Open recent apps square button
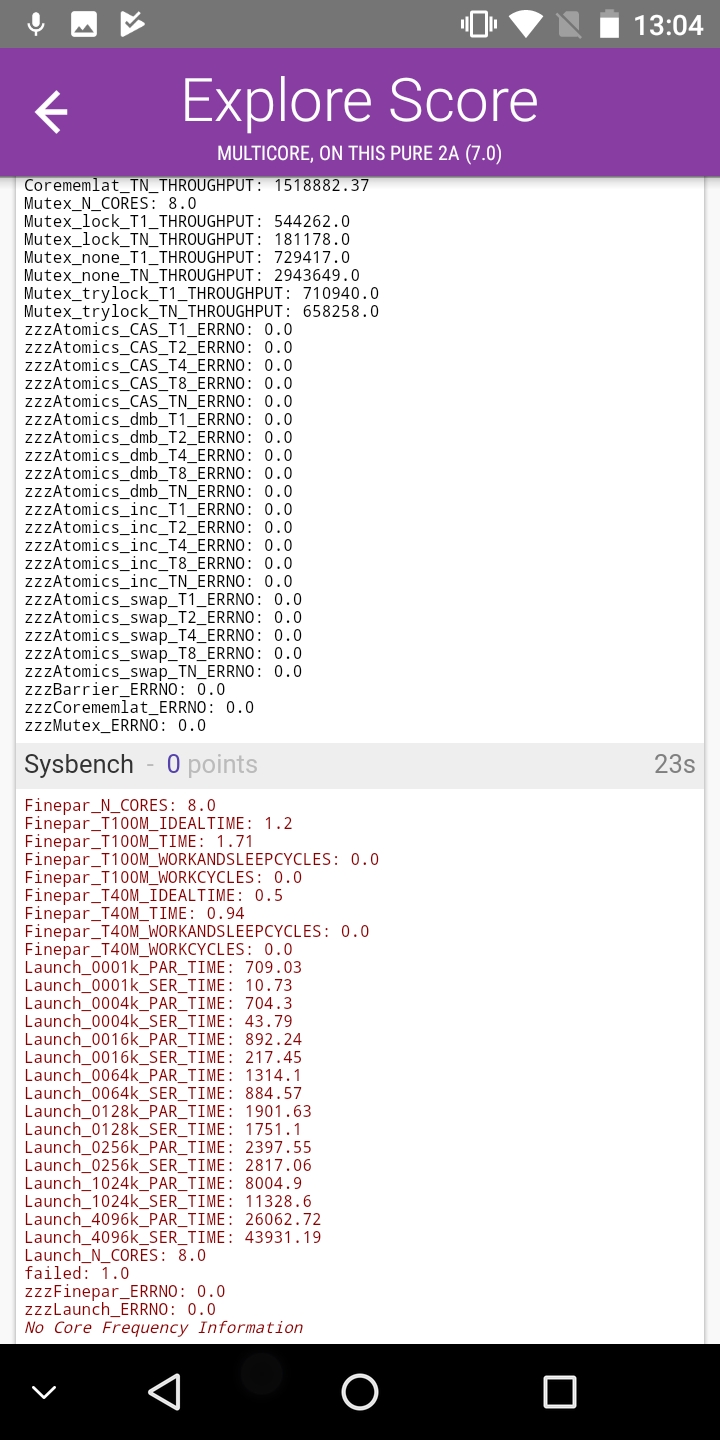The height and width of the screenshot is (1440, 720). tap(559, 1391)
